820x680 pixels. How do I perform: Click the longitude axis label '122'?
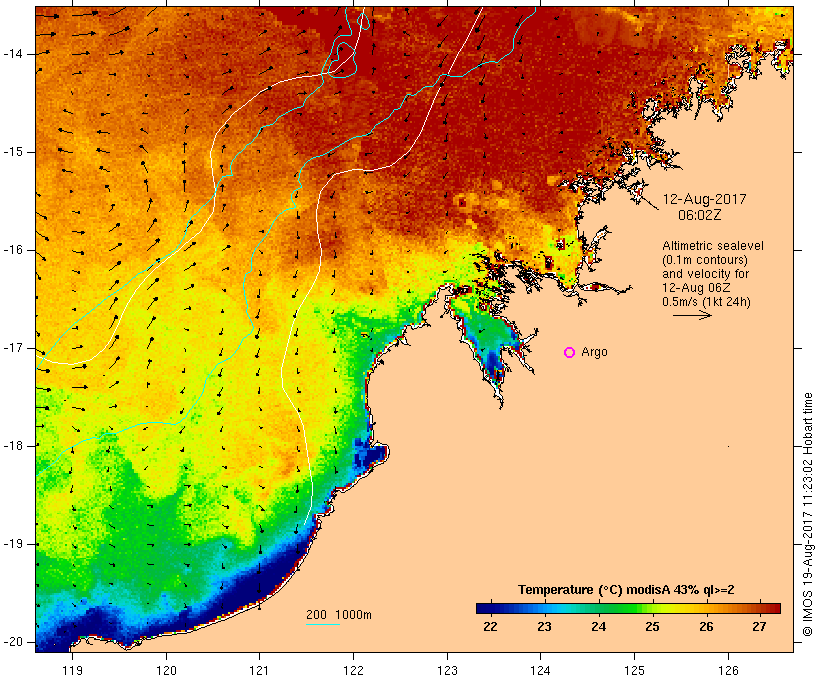(x=353, y=671)
